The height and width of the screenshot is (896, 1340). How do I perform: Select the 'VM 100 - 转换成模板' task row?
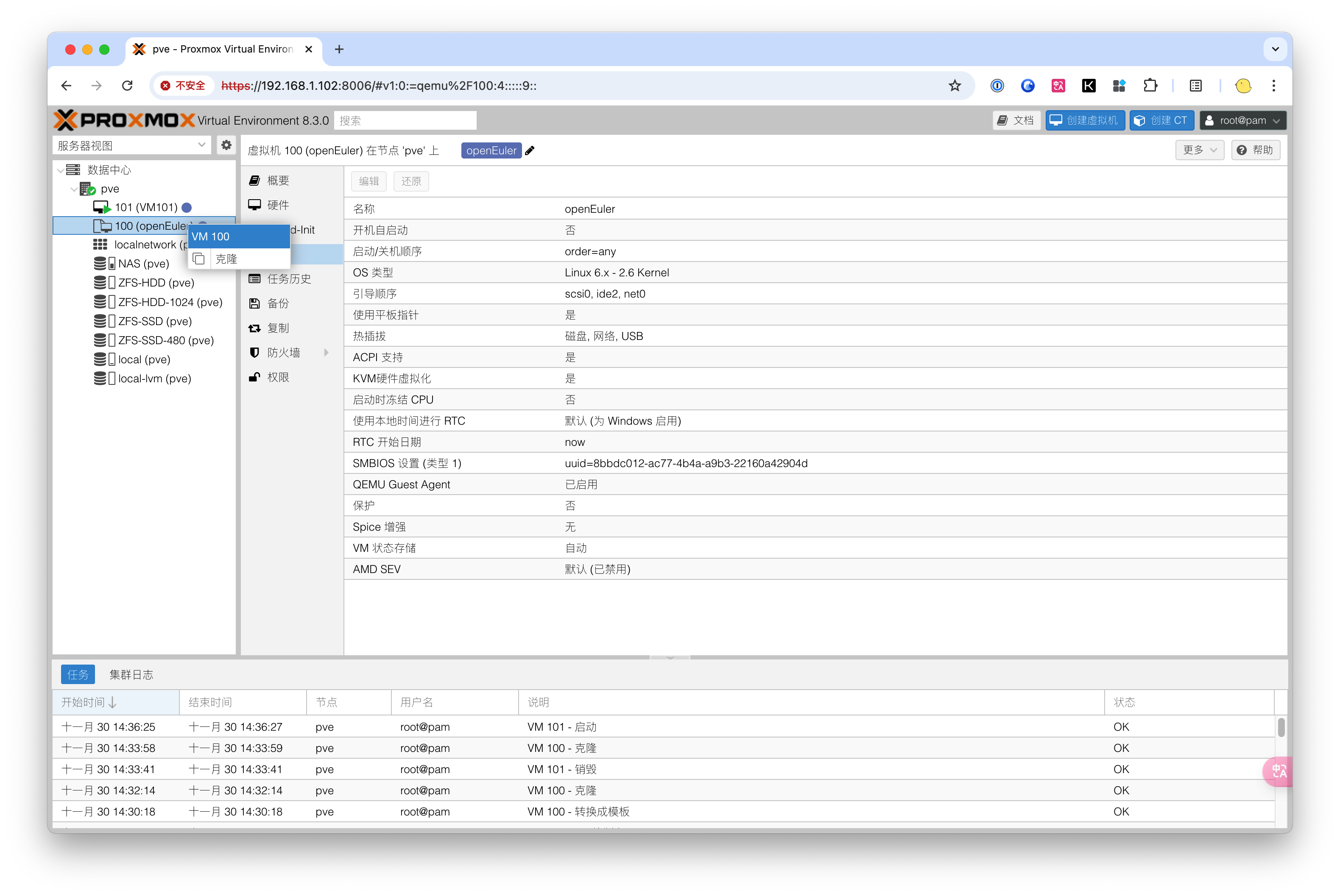pos(663,811)
